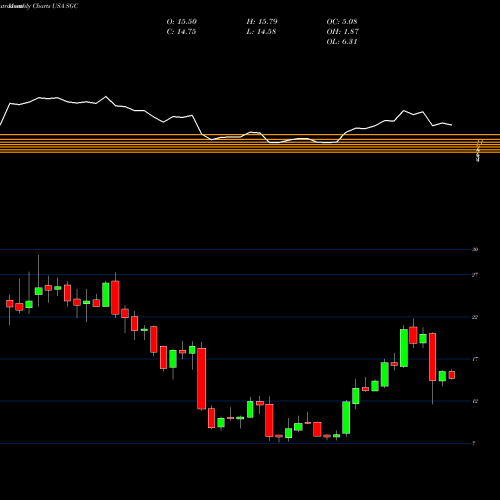Viewport: 500px width, 500px height.
Task: Click the 'H: 15.79' high value
Action: point(262,22)
